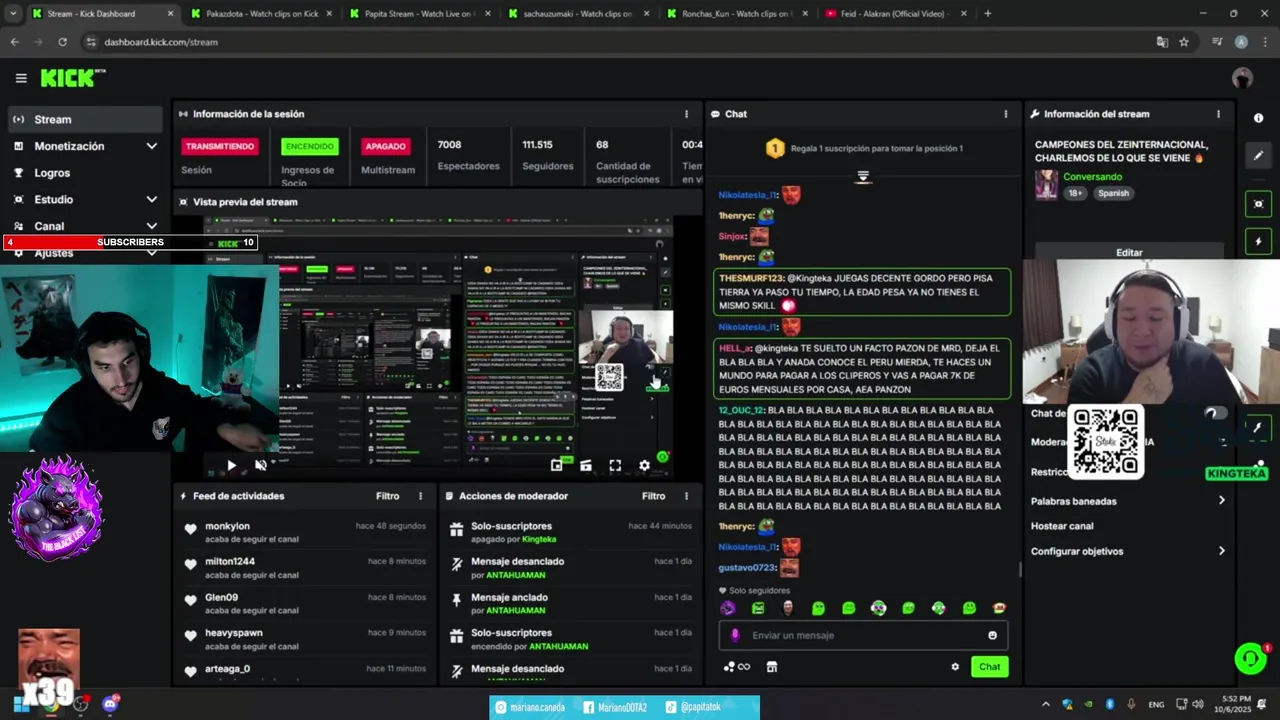1280x720 pixels.
Task: Click the Discord taskbar icon
Action: (x=110, y=704)
